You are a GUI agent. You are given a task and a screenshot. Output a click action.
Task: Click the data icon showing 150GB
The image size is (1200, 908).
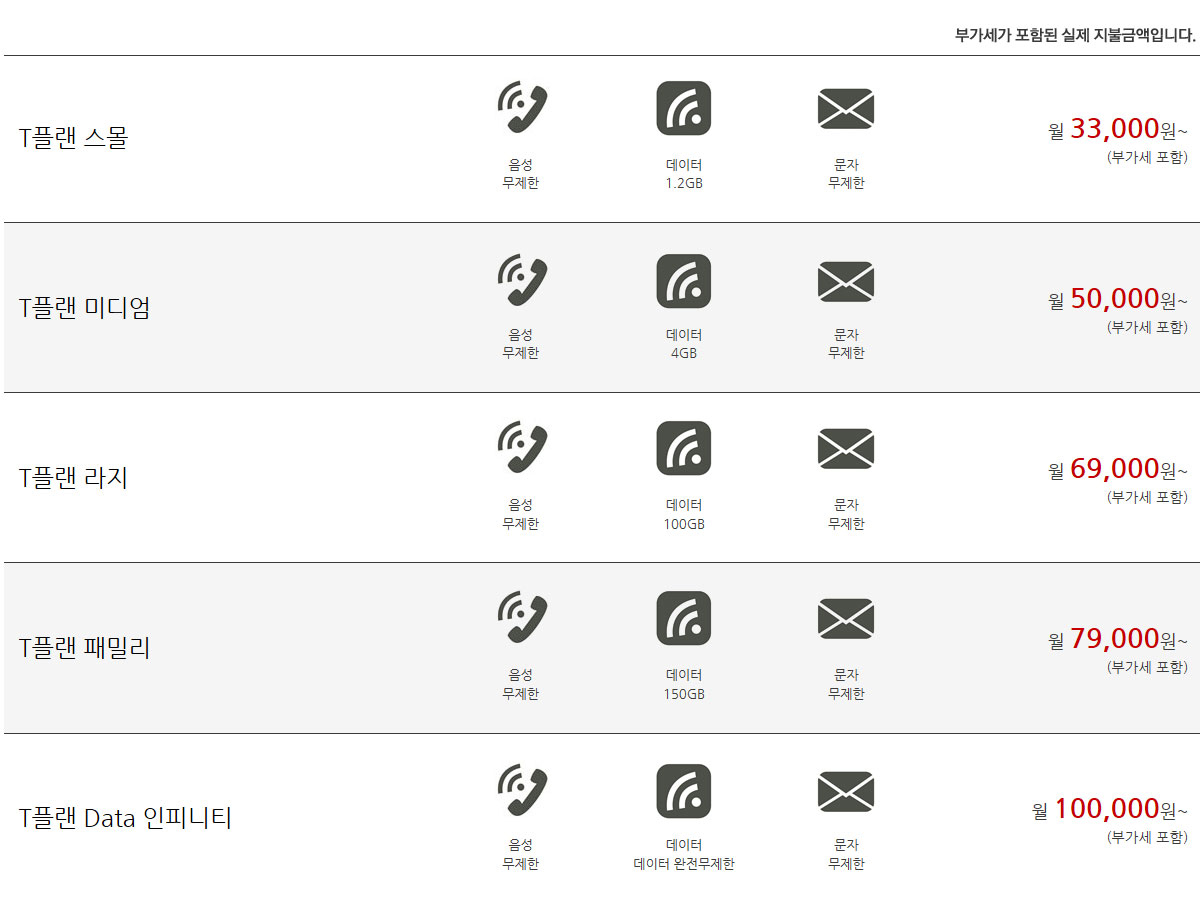point(684,618)
